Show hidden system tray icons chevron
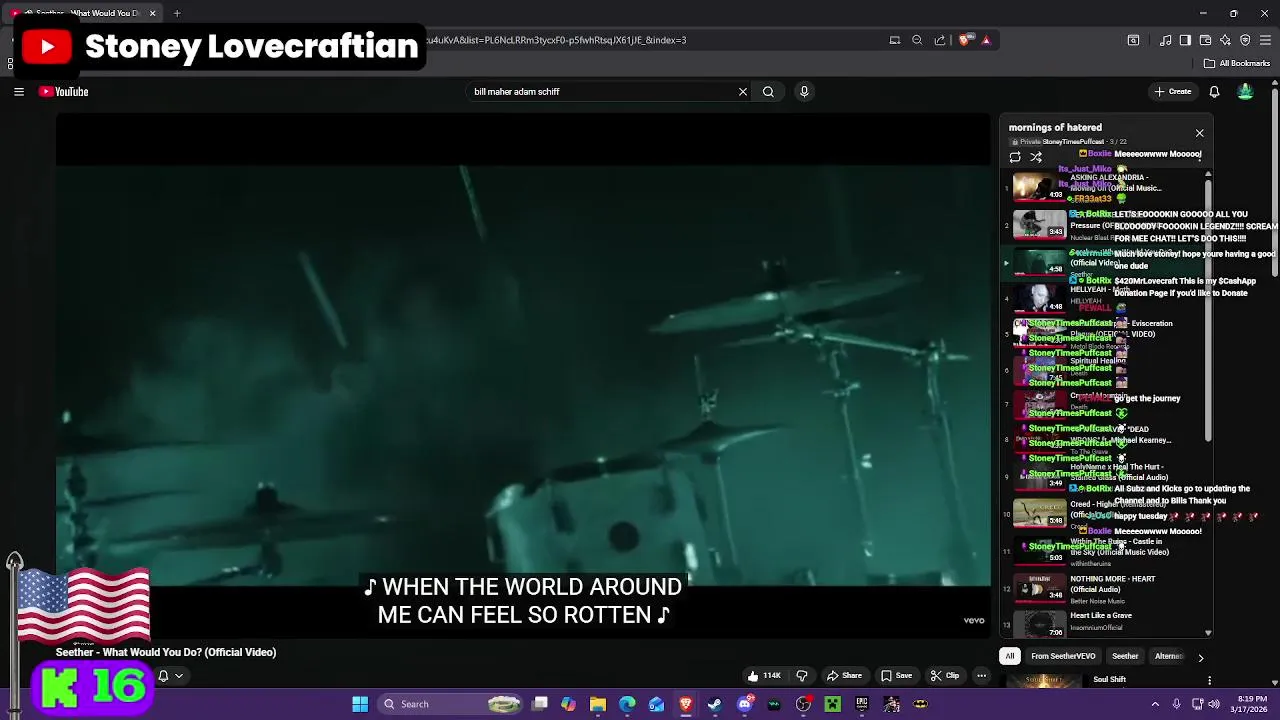The width and height of the screenshot is (1280, 720). pyautogui.click(x=1155, y=704)
